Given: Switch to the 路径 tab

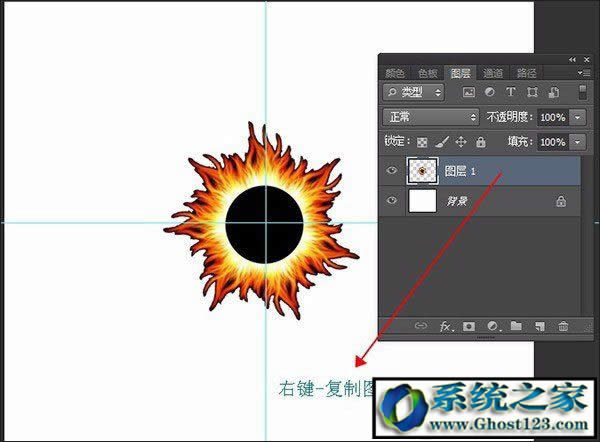Looking at the screenshot, I should click(x=527, y=73).
